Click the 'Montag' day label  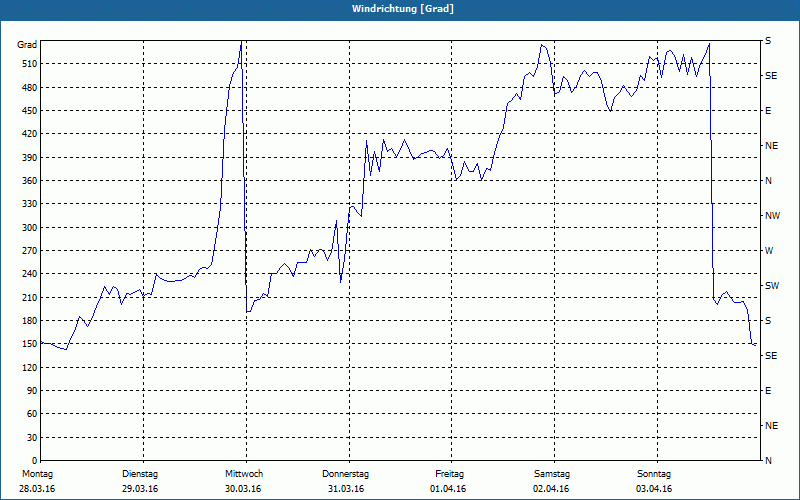pyautogui.click(x=37, y=474)
